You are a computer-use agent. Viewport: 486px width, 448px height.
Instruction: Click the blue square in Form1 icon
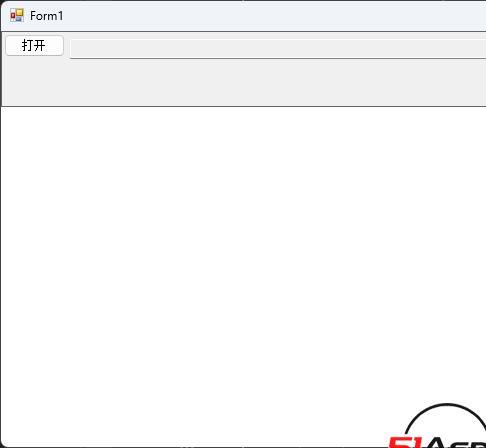point(19,19)
